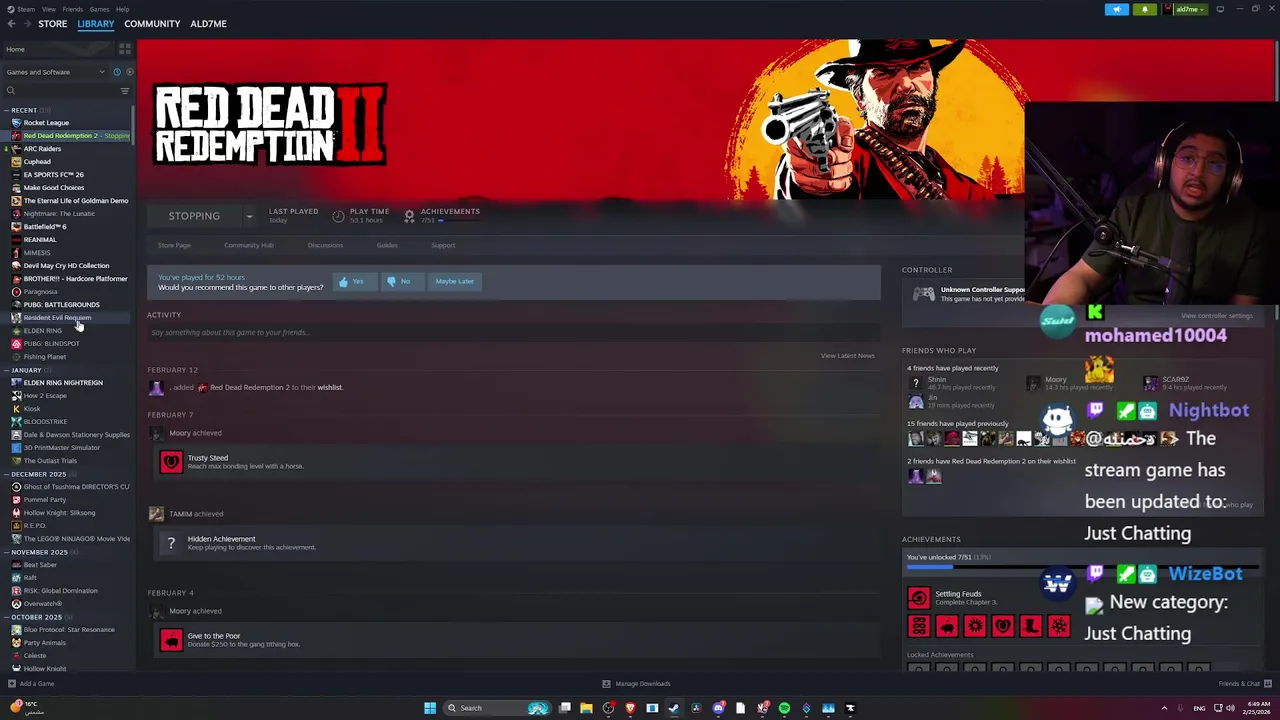Collapse the RECENT games category

coord(7,110)
